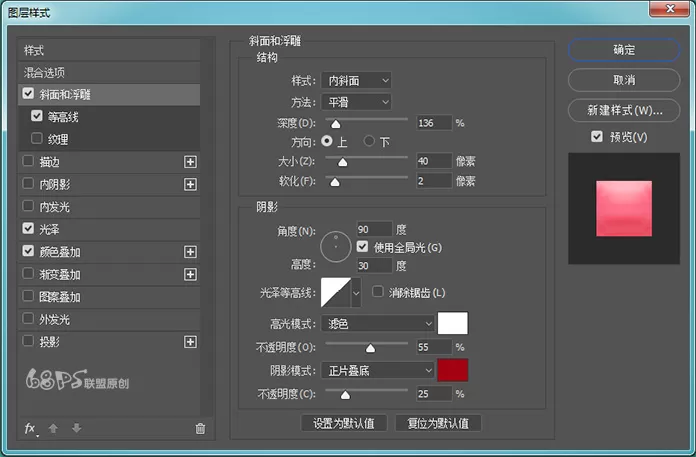Select 等高线 sub-item label

point(63,117)
